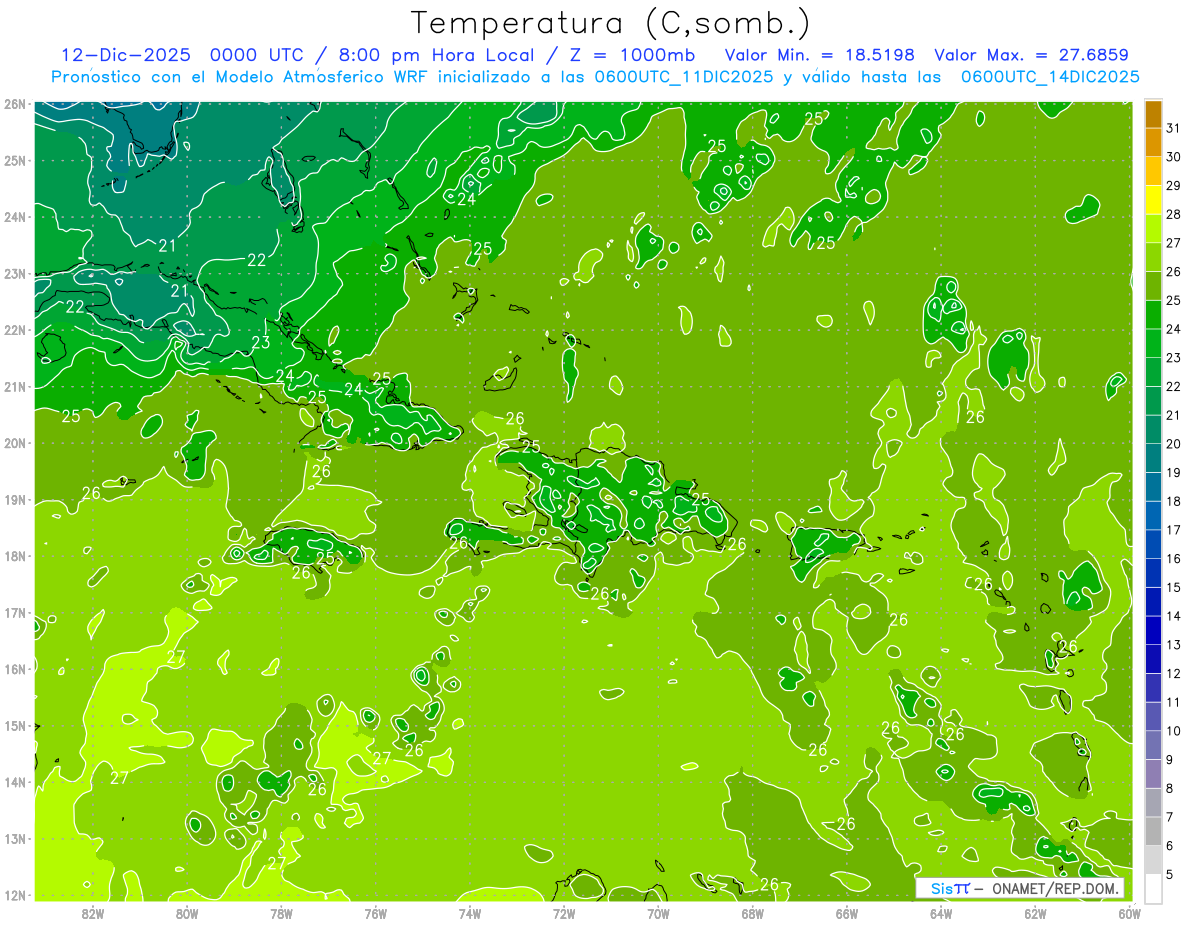Click the "21N" latitude axis label
Screen dimensions: 1200x927
coord(15,387)
